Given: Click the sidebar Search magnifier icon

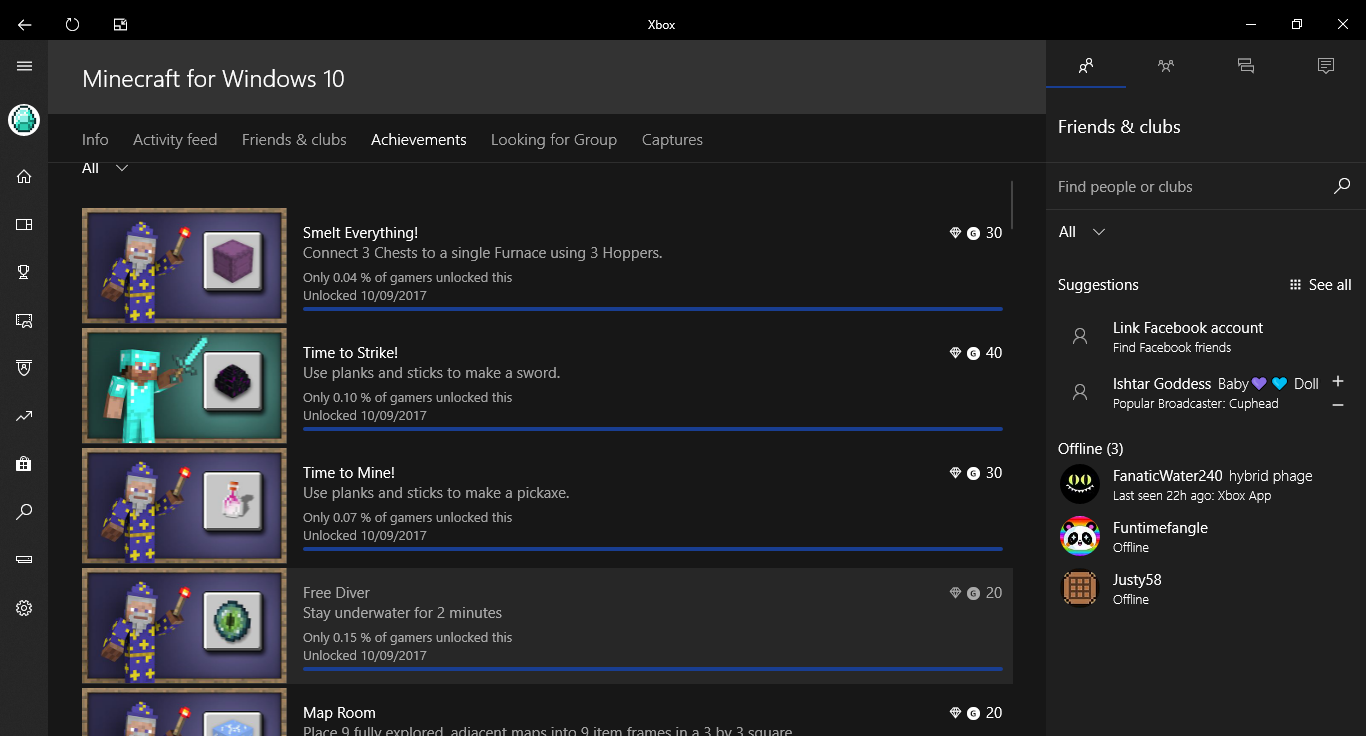Looking at the screenshot, I should click(24, 512).
